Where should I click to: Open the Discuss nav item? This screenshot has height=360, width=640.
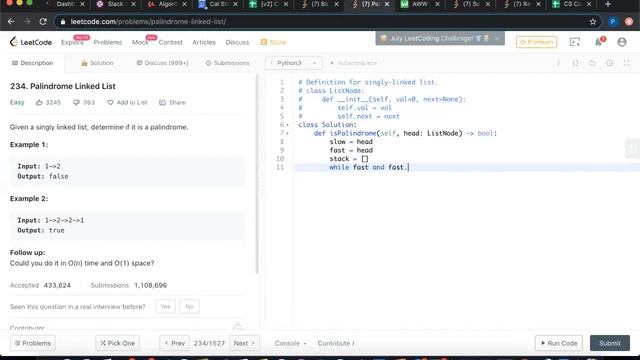click(237, 42)
